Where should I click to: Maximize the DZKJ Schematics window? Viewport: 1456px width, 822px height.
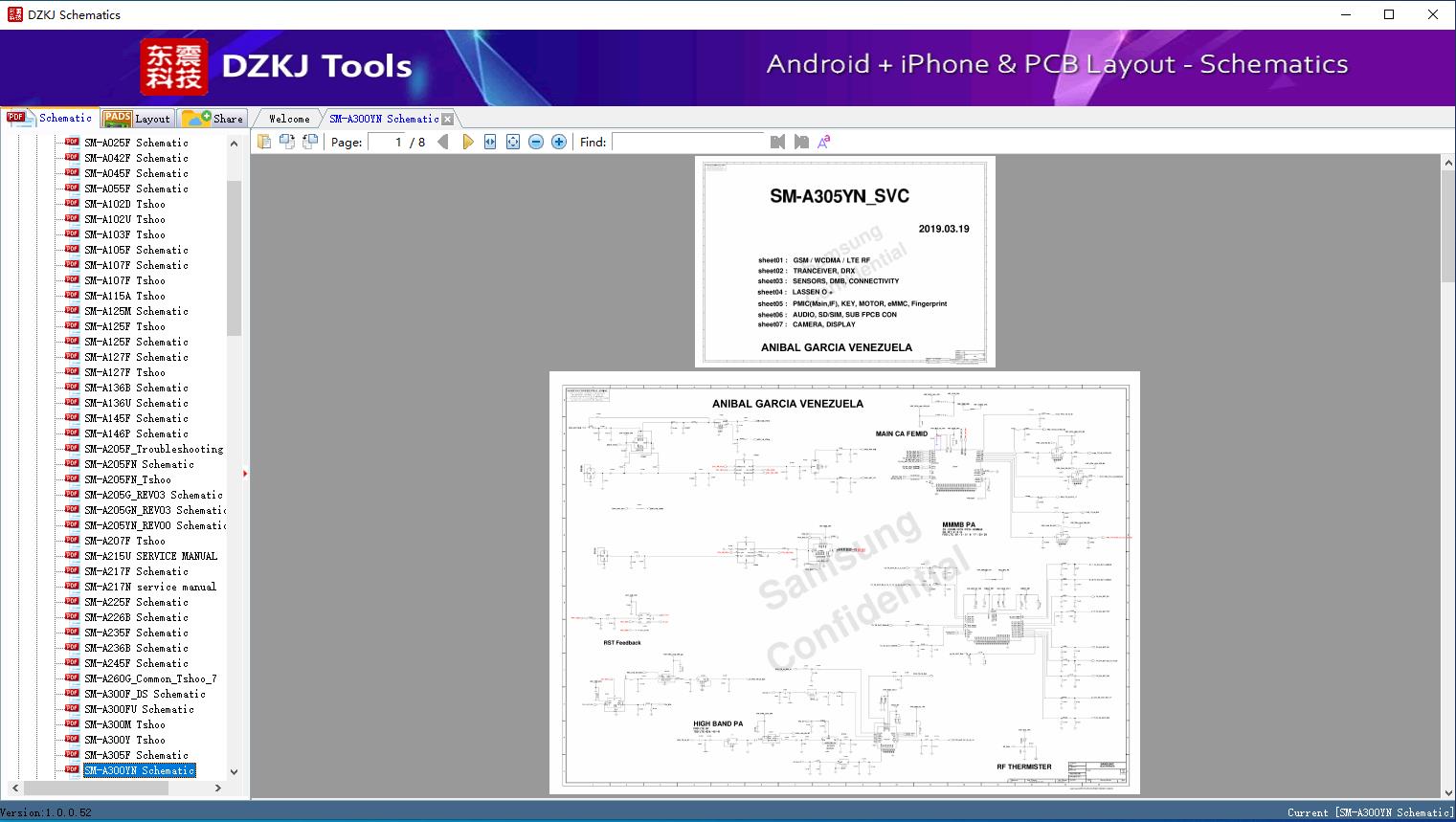[1389, 14]
